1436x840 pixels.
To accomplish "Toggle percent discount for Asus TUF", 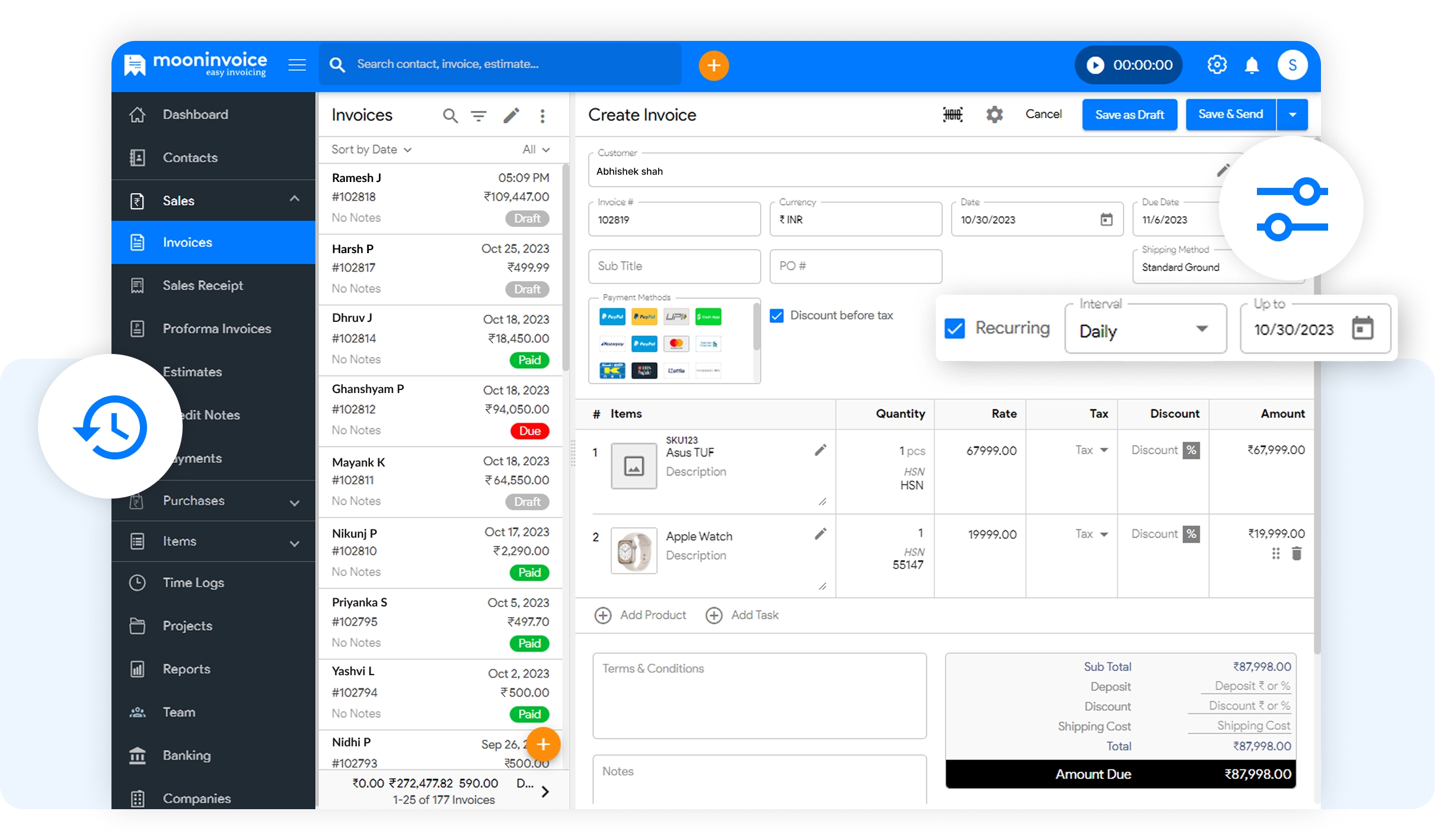I will tap(1191, 450).
